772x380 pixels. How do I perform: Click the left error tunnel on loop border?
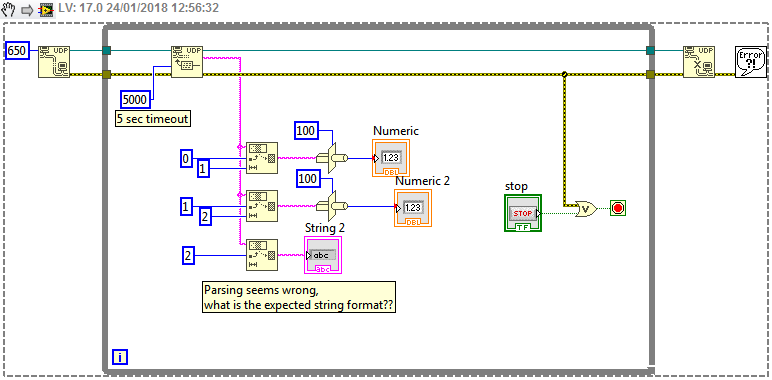coord(106,74)
